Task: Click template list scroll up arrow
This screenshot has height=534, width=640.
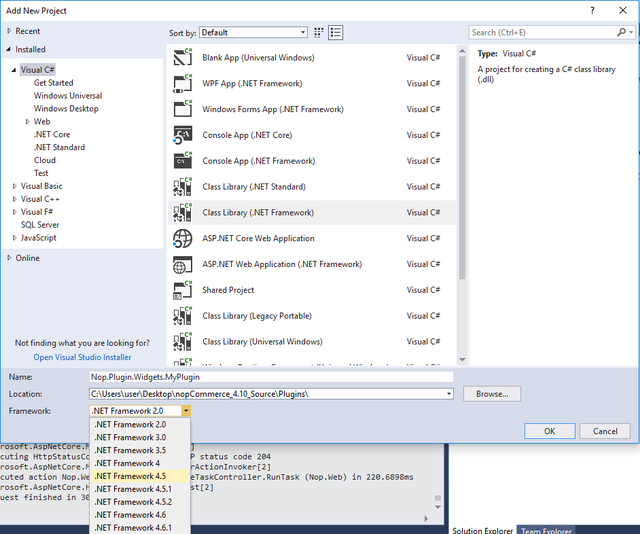Action: [x=462, y=51]
